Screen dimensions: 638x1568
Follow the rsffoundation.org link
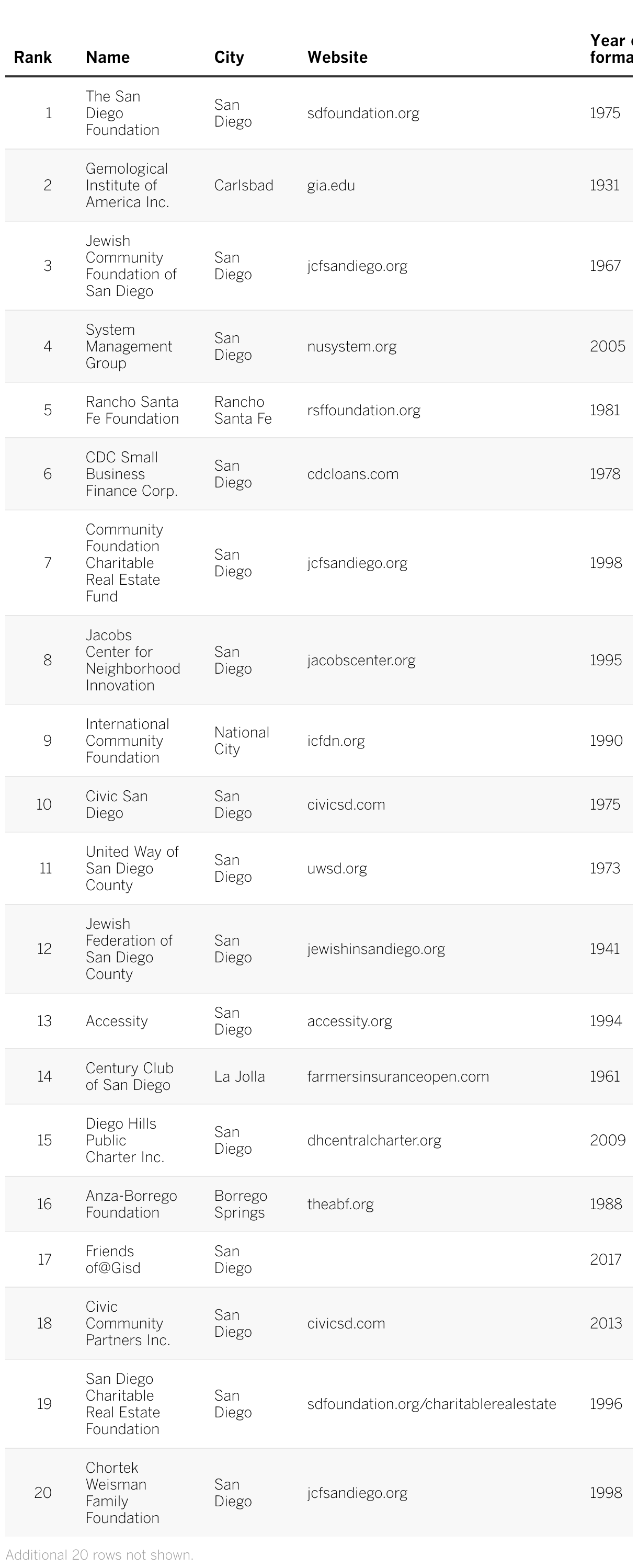pos(363,410)
